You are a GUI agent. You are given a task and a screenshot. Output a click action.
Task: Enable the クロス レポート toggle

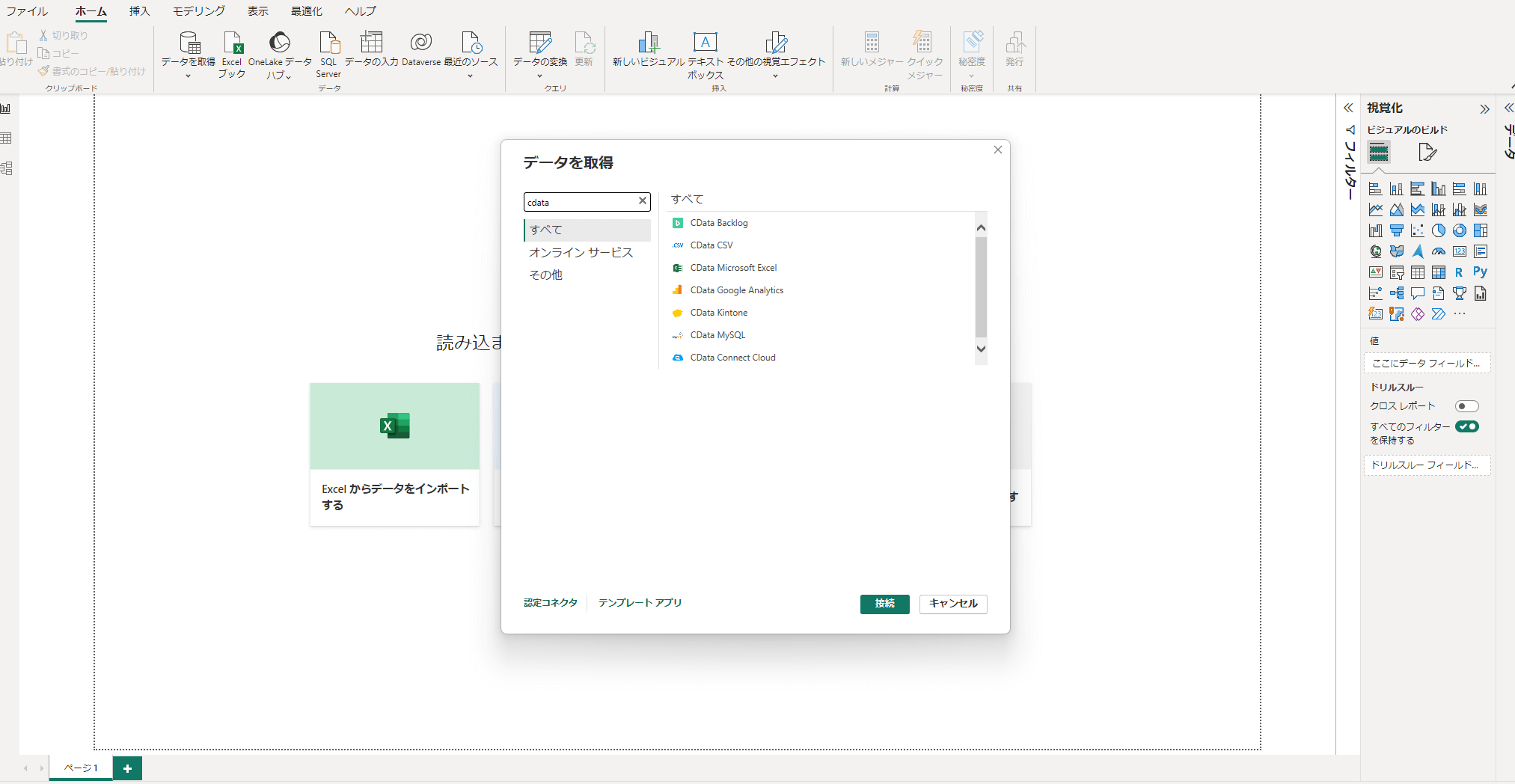coord(1466,406)
